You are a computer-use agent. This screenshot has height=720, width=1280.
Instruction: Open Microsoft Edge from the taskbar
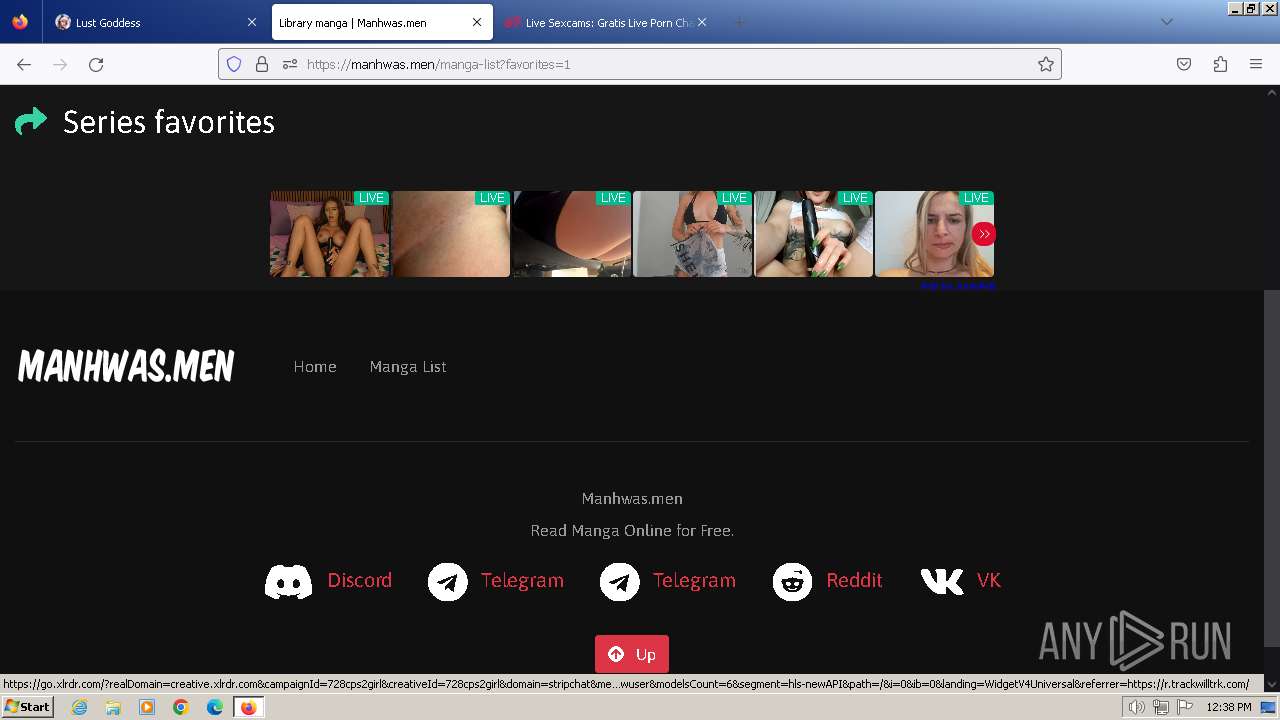pos(215,707)
